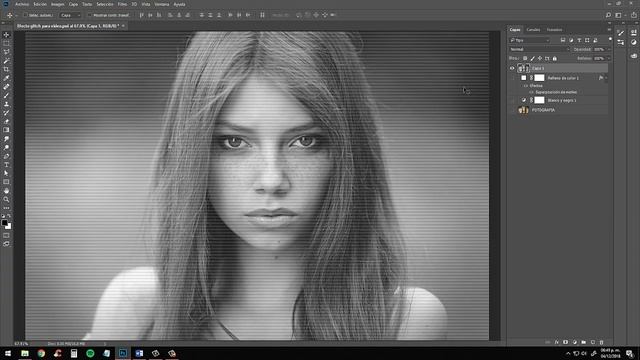The height and width of the screenshot is (360, 640).
Task: Toggle Blanco y negro 1 layer visibility
Action: point(513,100)
